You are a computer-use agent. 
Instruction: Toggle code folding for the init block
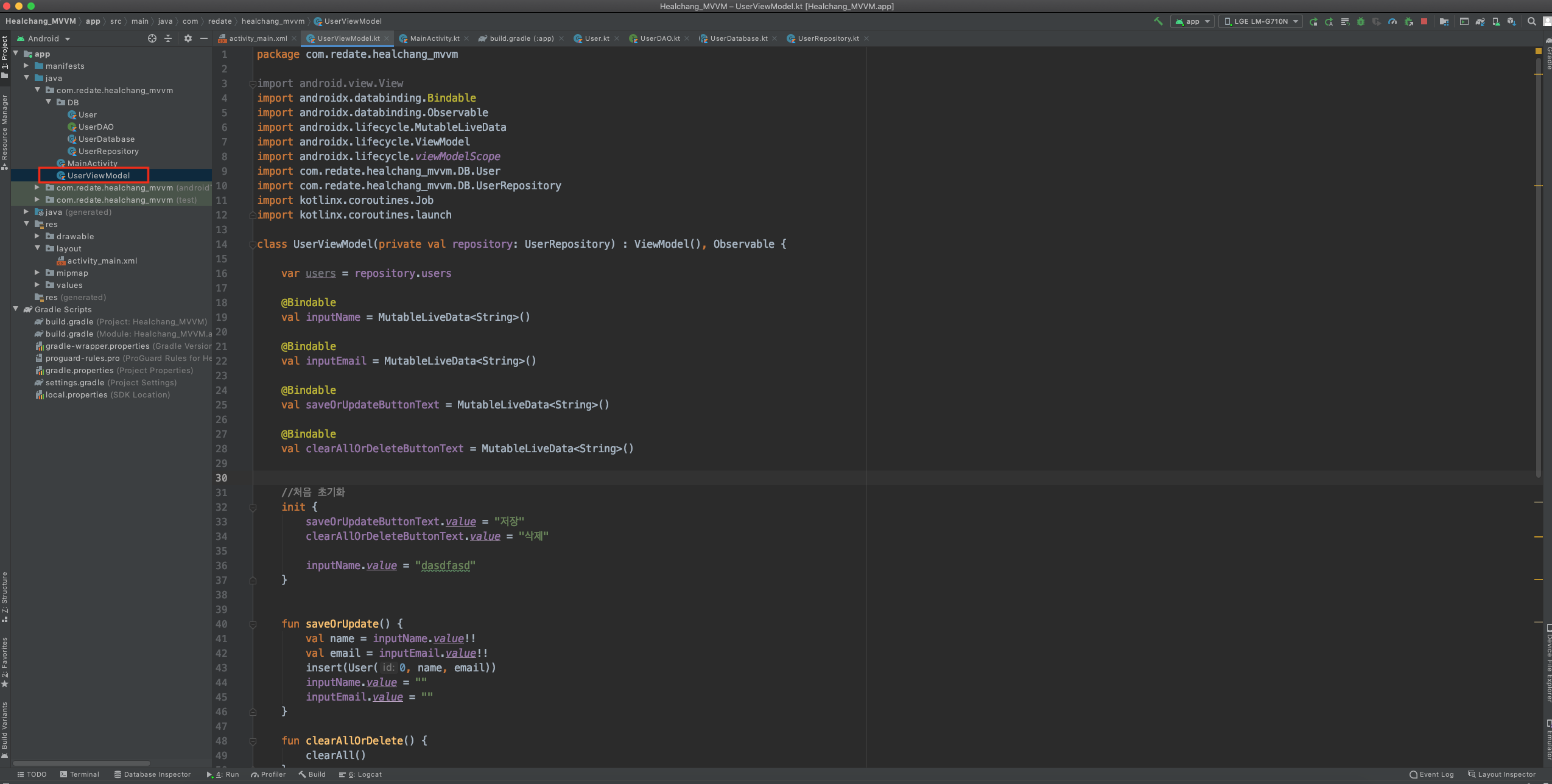pyautogui.click(x=253, y=507)
